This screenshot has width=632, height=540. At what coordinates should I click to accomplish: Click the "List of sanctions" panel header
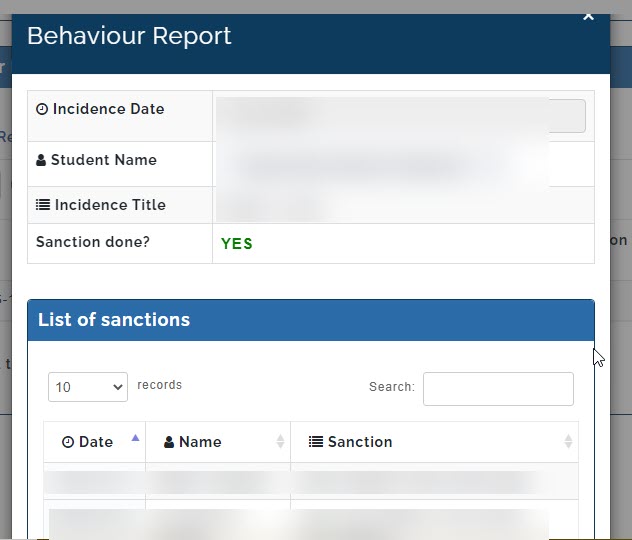311,320
